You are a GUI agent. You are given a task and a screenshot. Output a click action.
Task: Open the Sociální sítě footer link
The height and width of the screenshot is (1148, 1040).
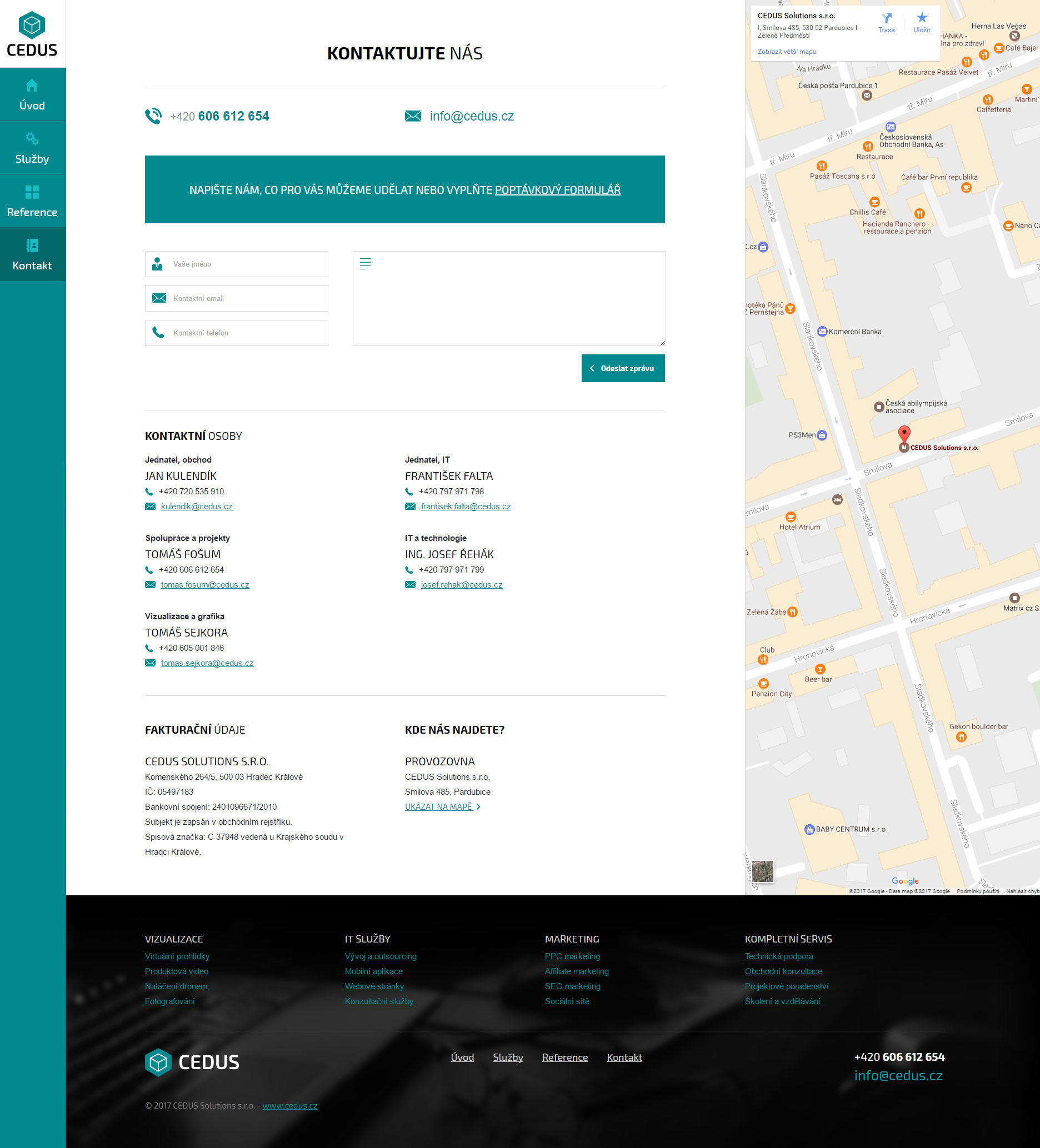click(x=567, y=1001)
